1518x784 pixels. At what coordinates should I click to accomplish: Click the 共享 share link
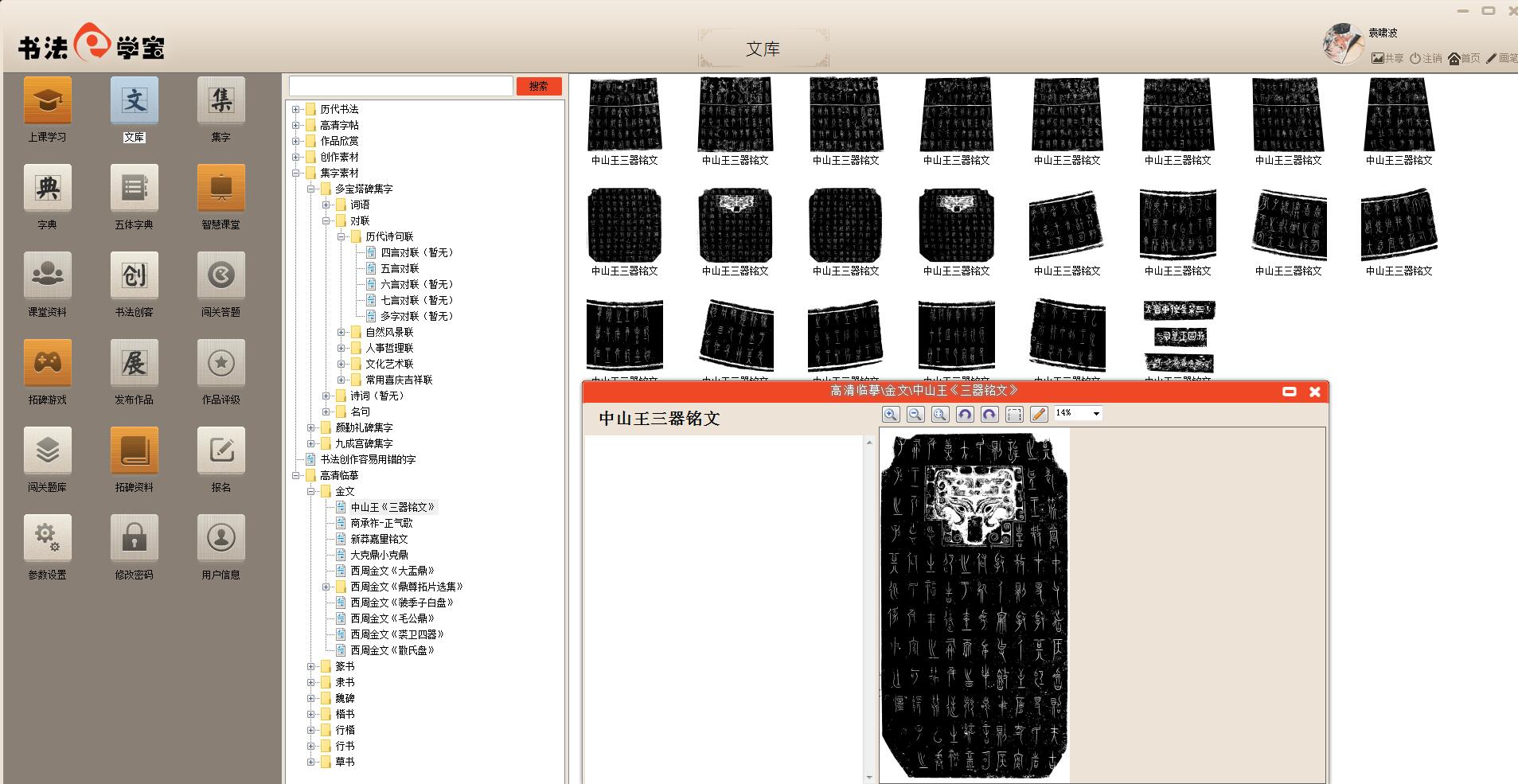[x=1387, y=58]
